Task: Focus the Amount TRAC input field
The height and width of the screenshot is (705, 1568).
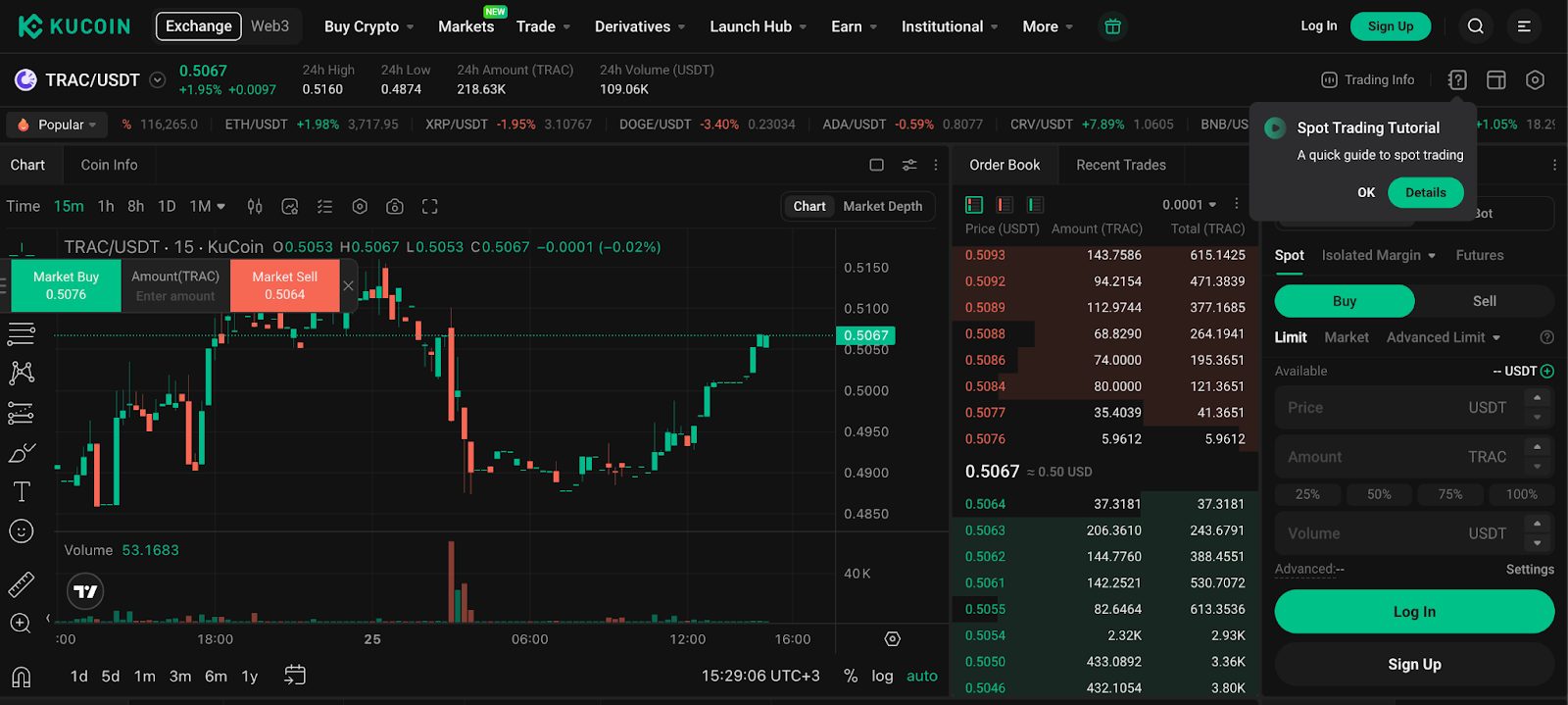Action: tap(1414, 457)
